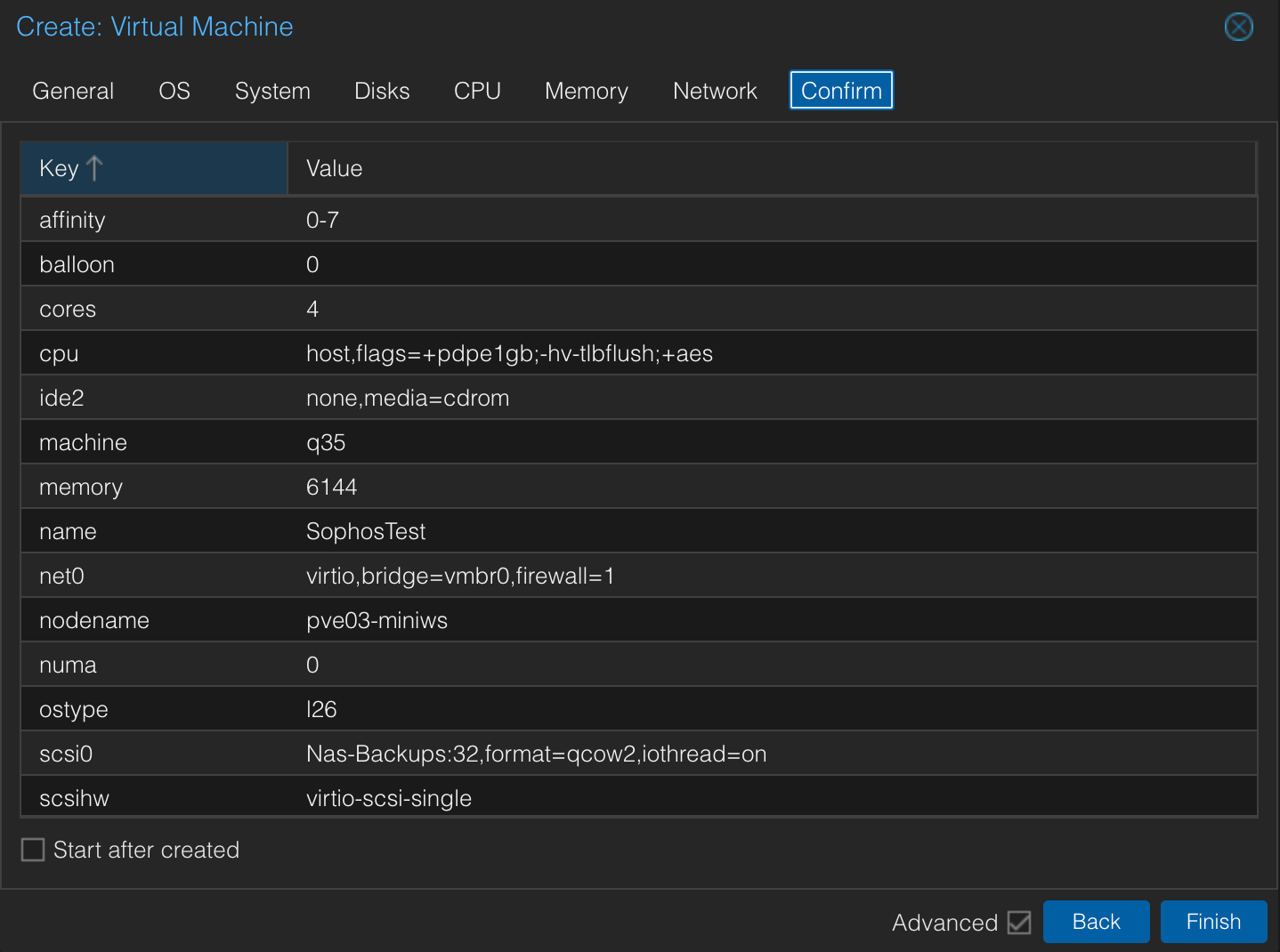Select the balloon row key

coord(77,264)
